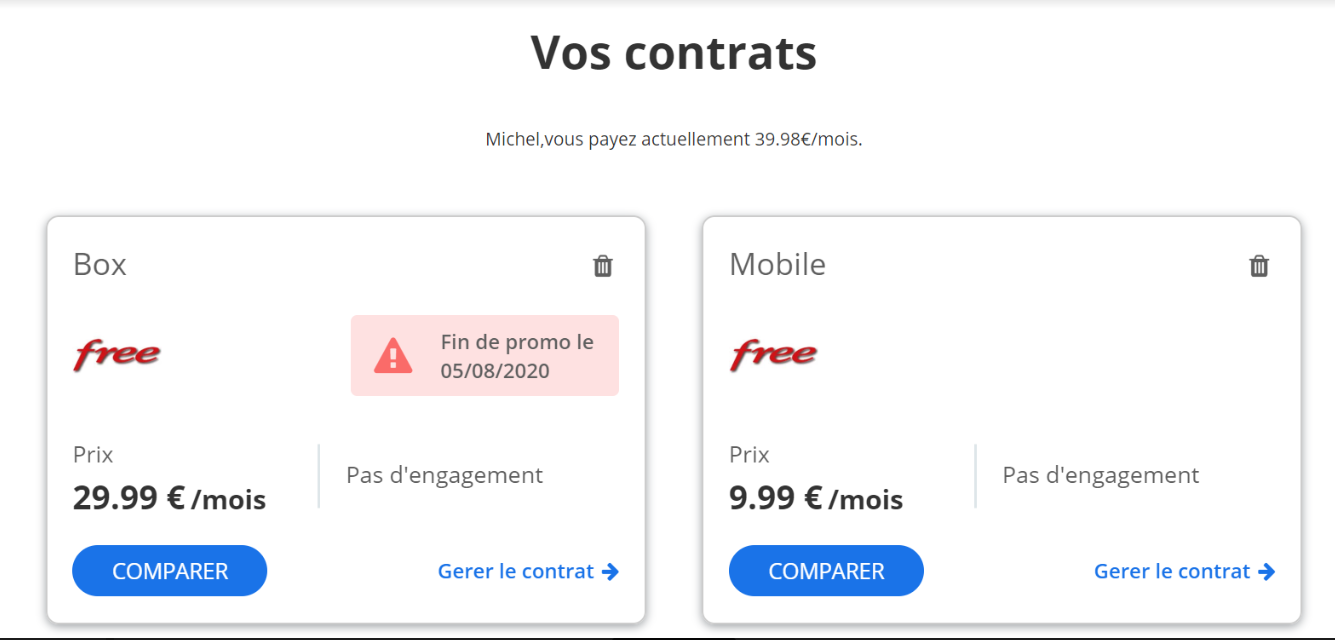The image size is (1335, 640).
Task: Click the 9.99 € /mois price
Action: click(815, 498)
